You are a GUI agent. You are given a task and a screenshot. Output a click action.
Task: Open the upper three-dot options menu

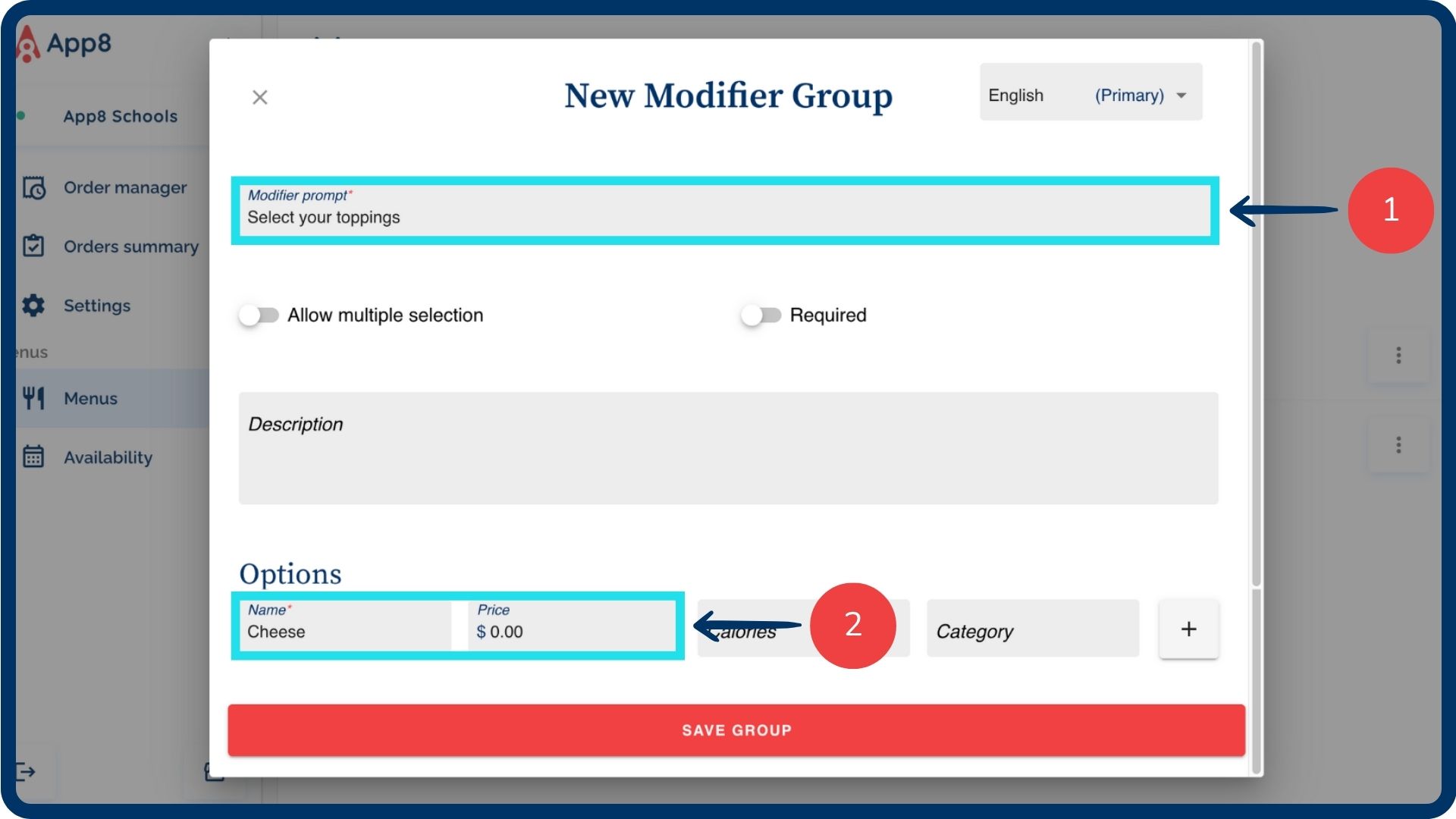[x=1398, y=356]
